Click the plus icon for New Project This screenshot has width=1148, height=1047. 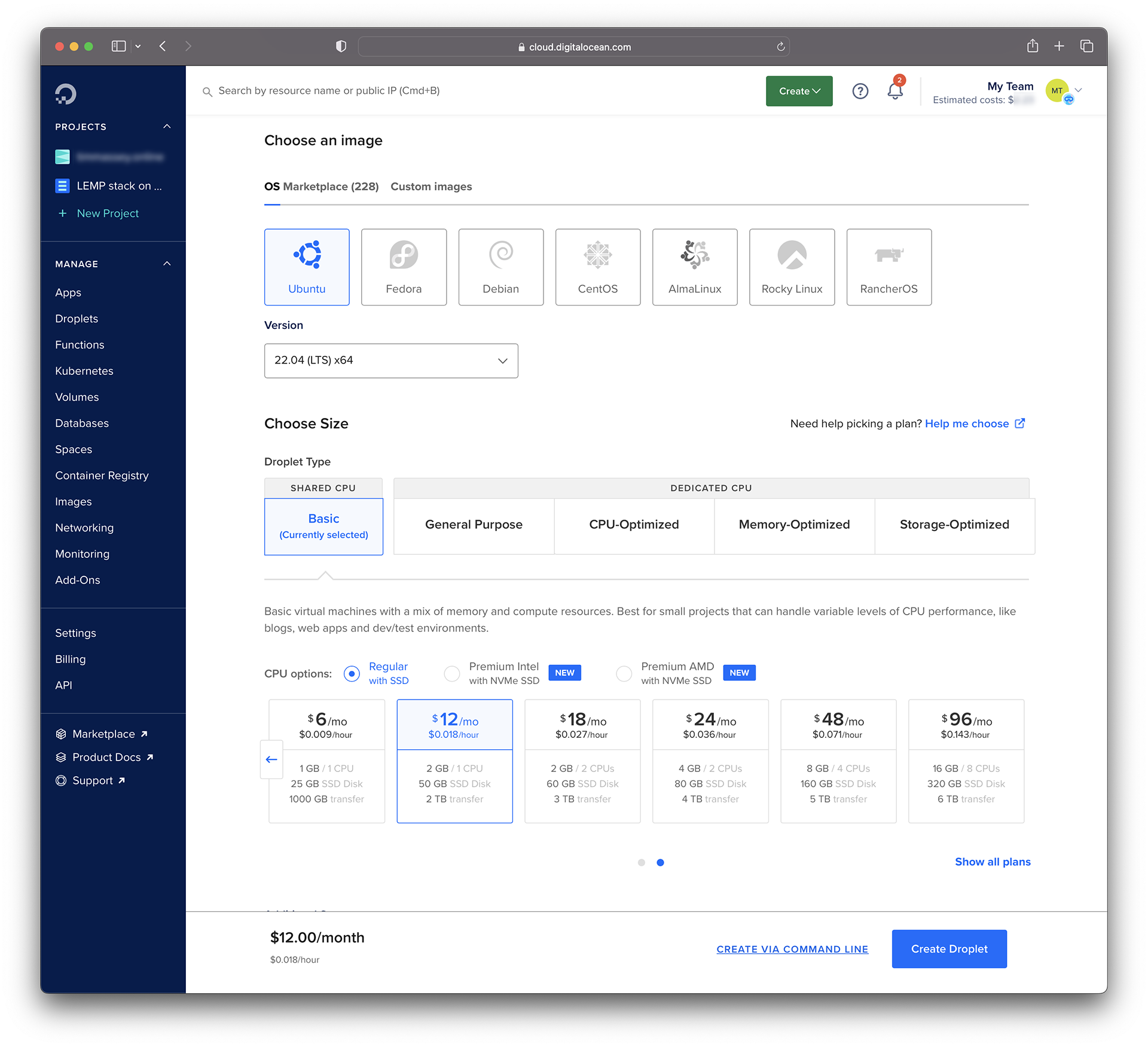coord(62,213)
